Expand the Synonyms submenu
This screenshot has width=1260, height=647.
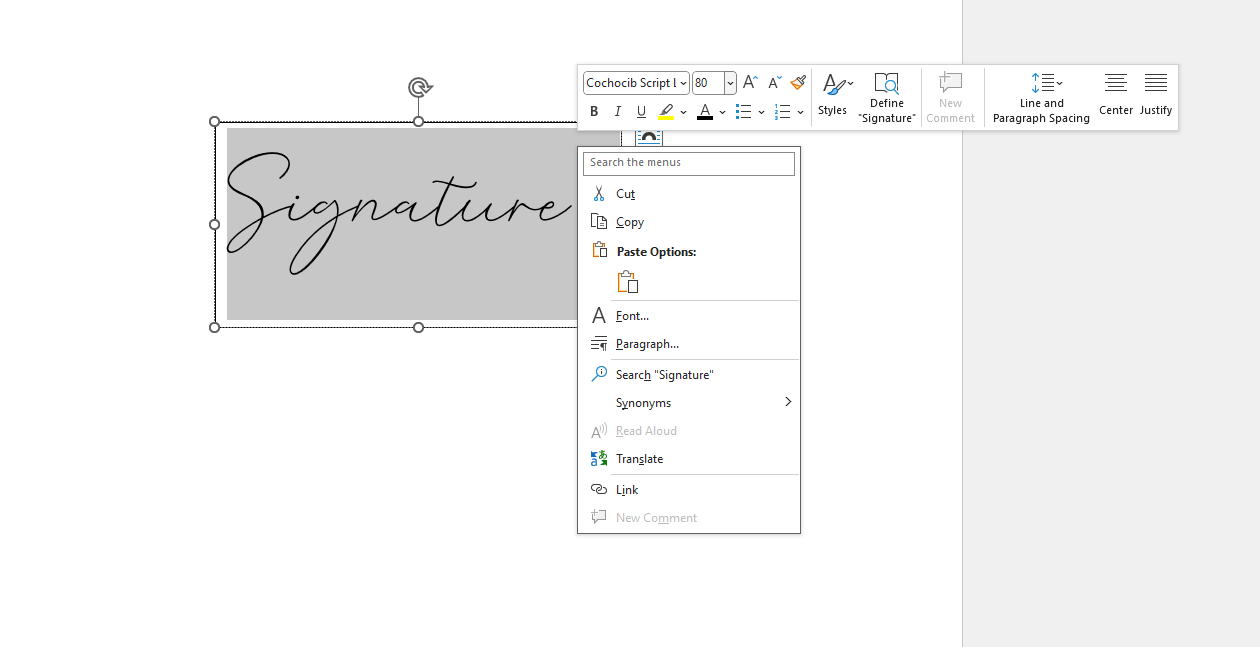point(643,402)
